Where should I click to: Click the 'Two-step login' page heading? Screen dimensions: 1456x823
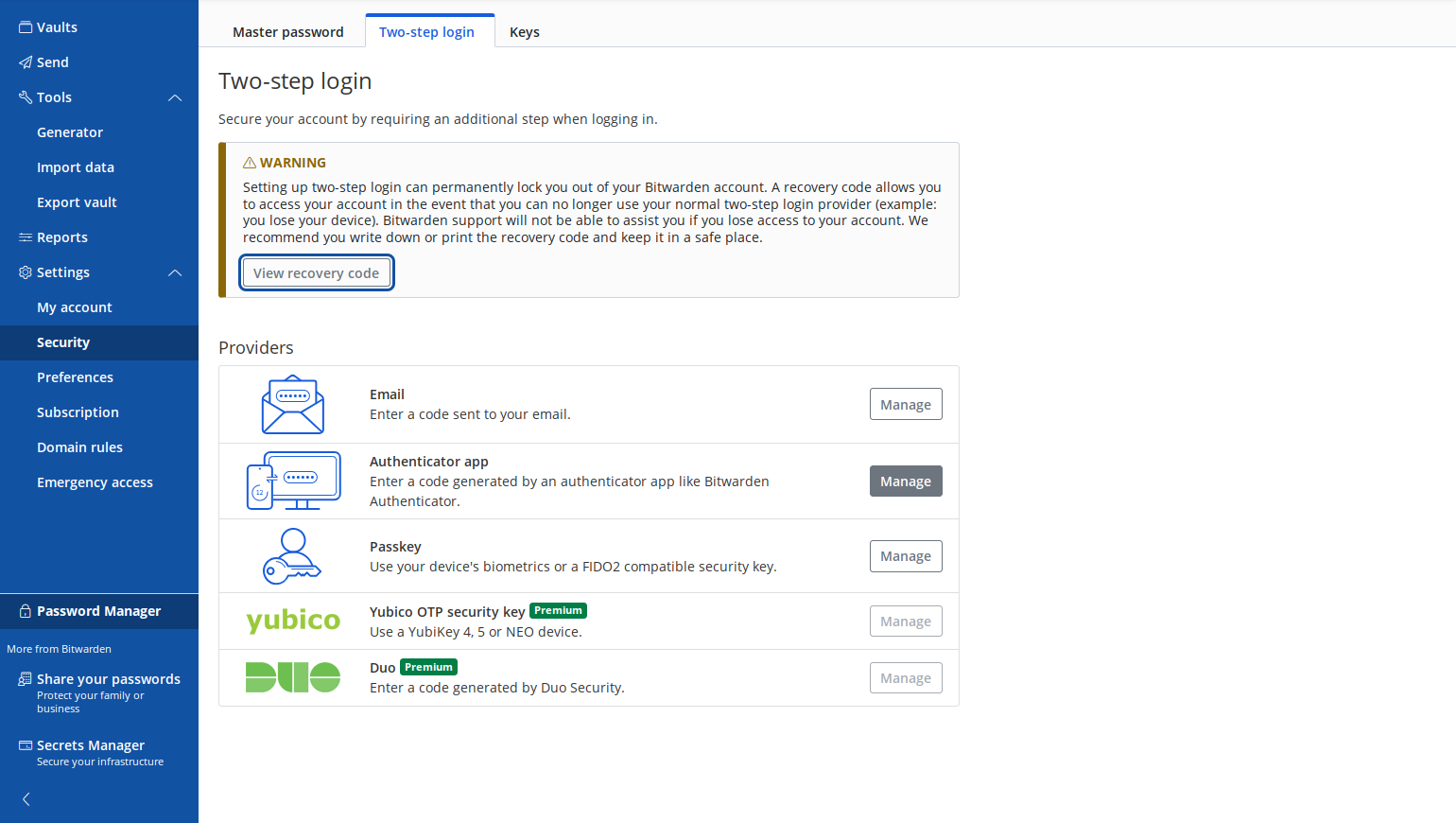point(295,81)
